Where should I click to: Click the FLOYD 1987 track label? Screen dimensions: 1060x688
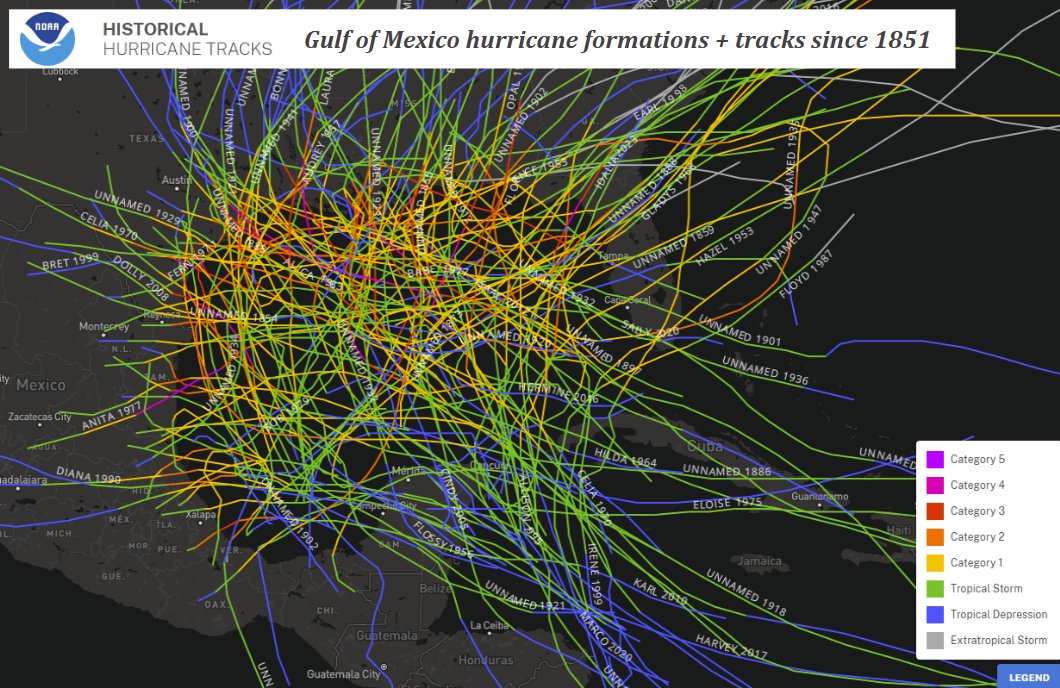[806, 274]
